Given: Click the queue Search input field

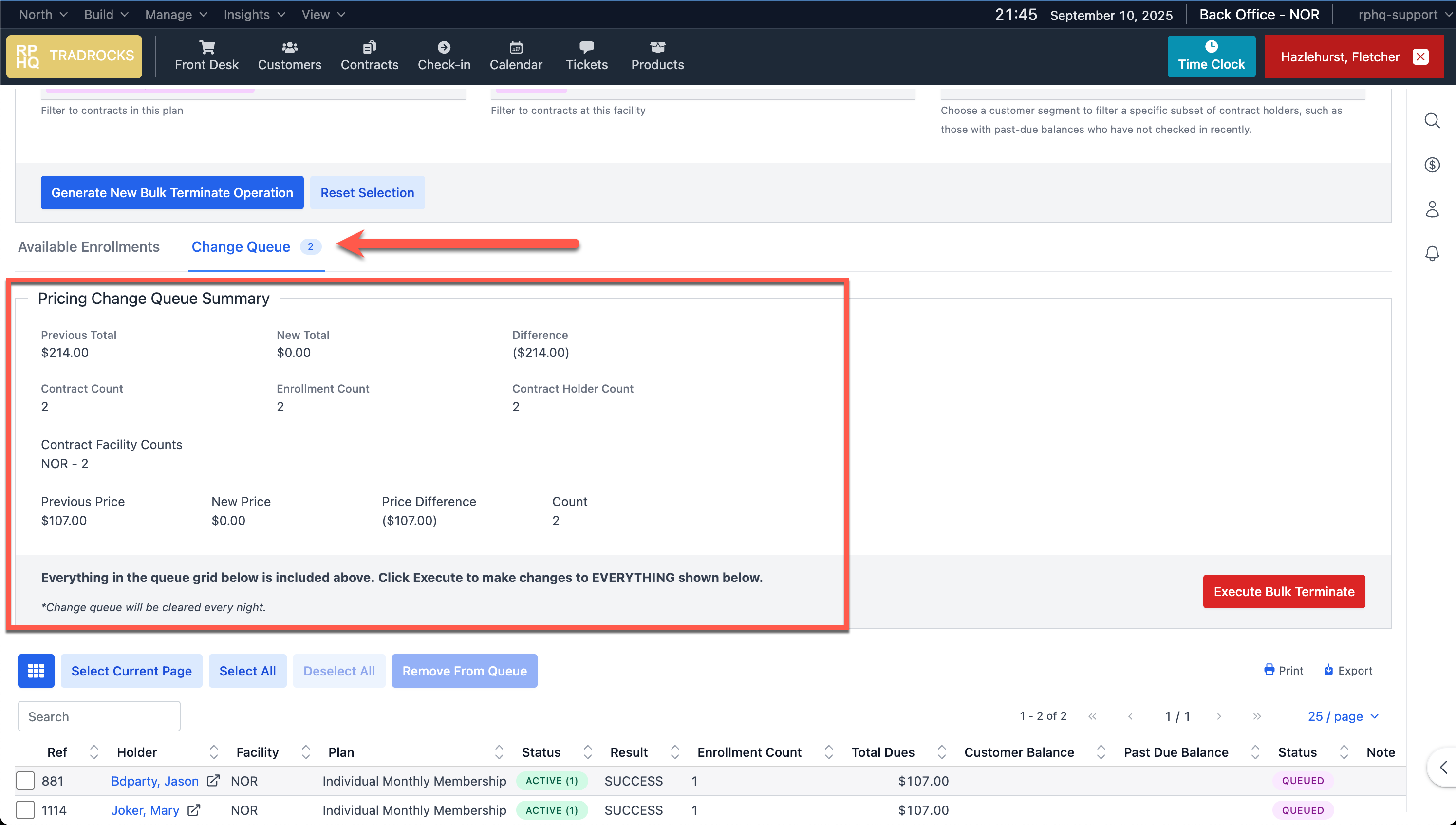Looking at the screenshot, I should click(99, 716).
